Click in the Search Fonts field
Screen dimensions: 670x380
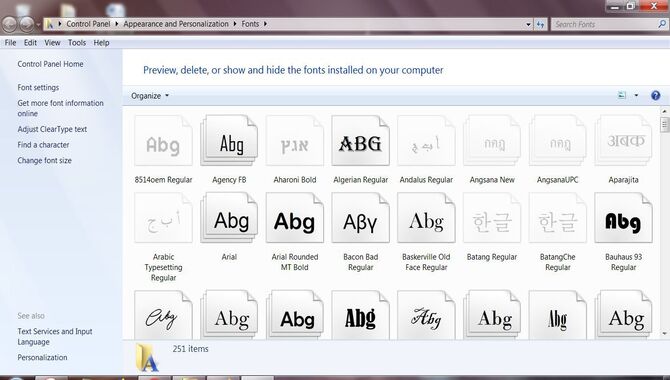pyautogui.click(x=605, y=24)
